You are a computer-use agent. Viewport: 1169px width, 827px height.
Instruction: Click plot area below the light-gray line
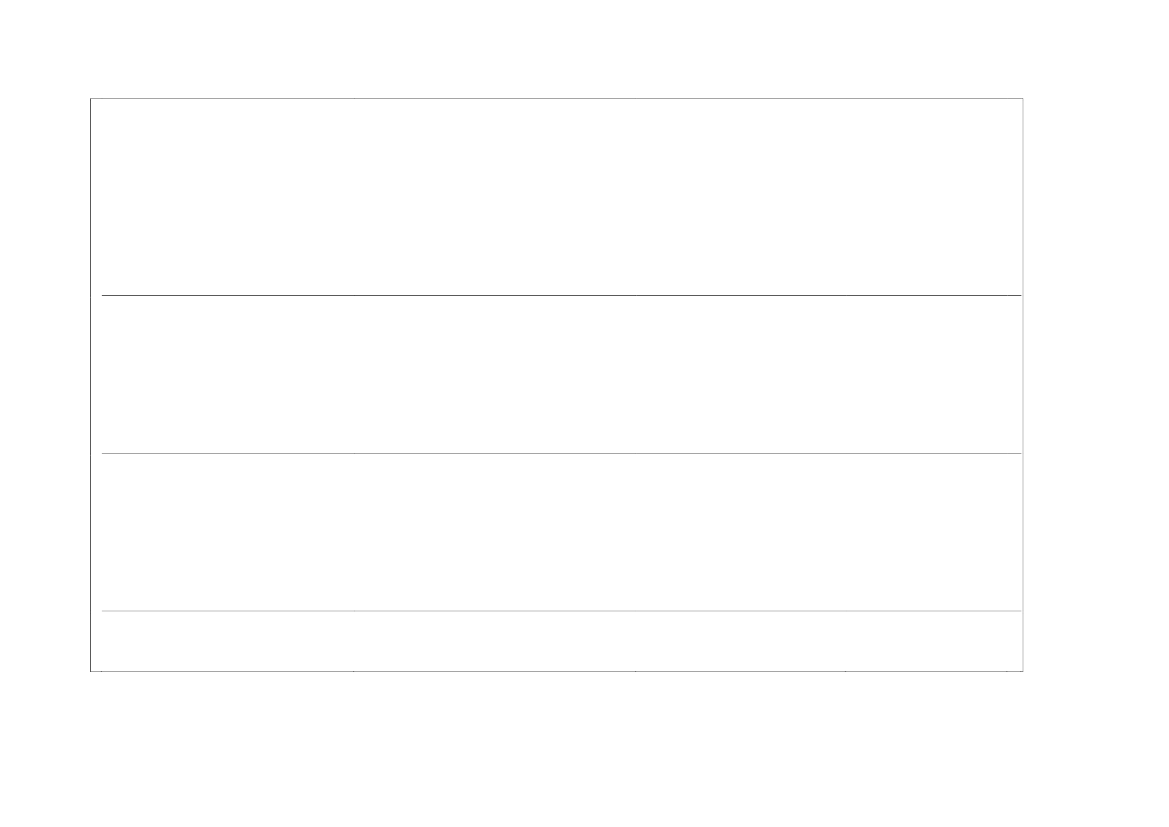tap(561, 641)
